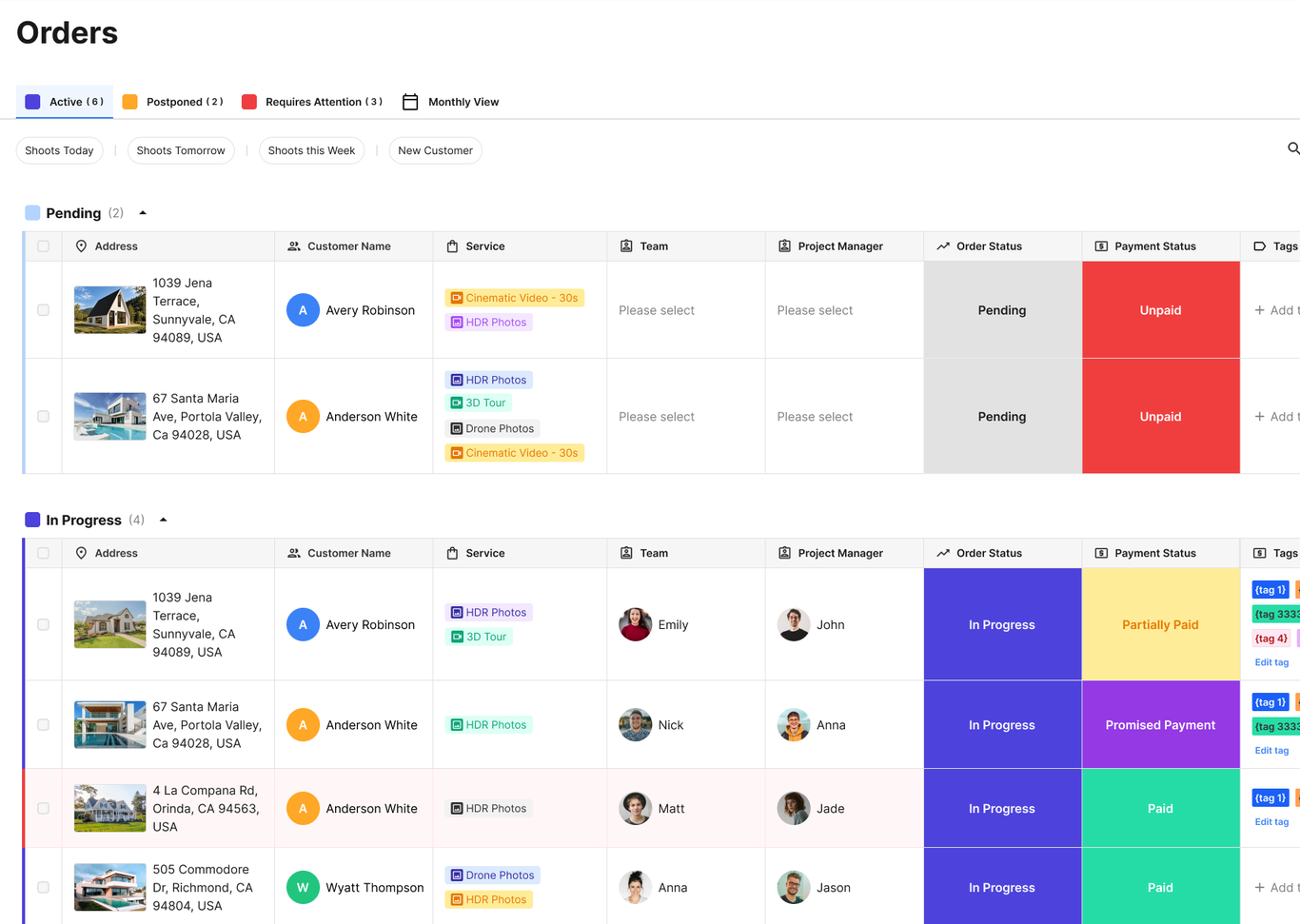Click Jason's project manager photo
This screenshot has width=1300, height=924.
pyautogui.click(x=793, y=888)
